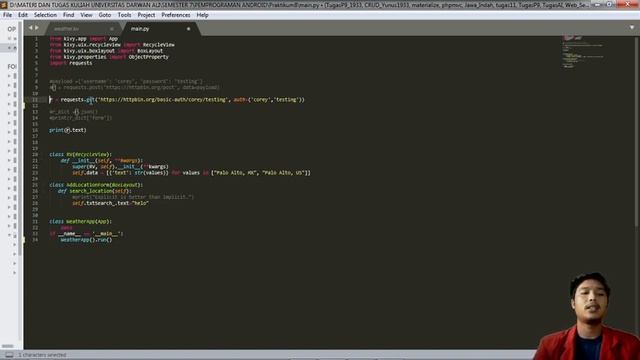The height and width of the screenshot is (360, 640).
Task: Click the 'import requests' line
Action: pos(71,63)
